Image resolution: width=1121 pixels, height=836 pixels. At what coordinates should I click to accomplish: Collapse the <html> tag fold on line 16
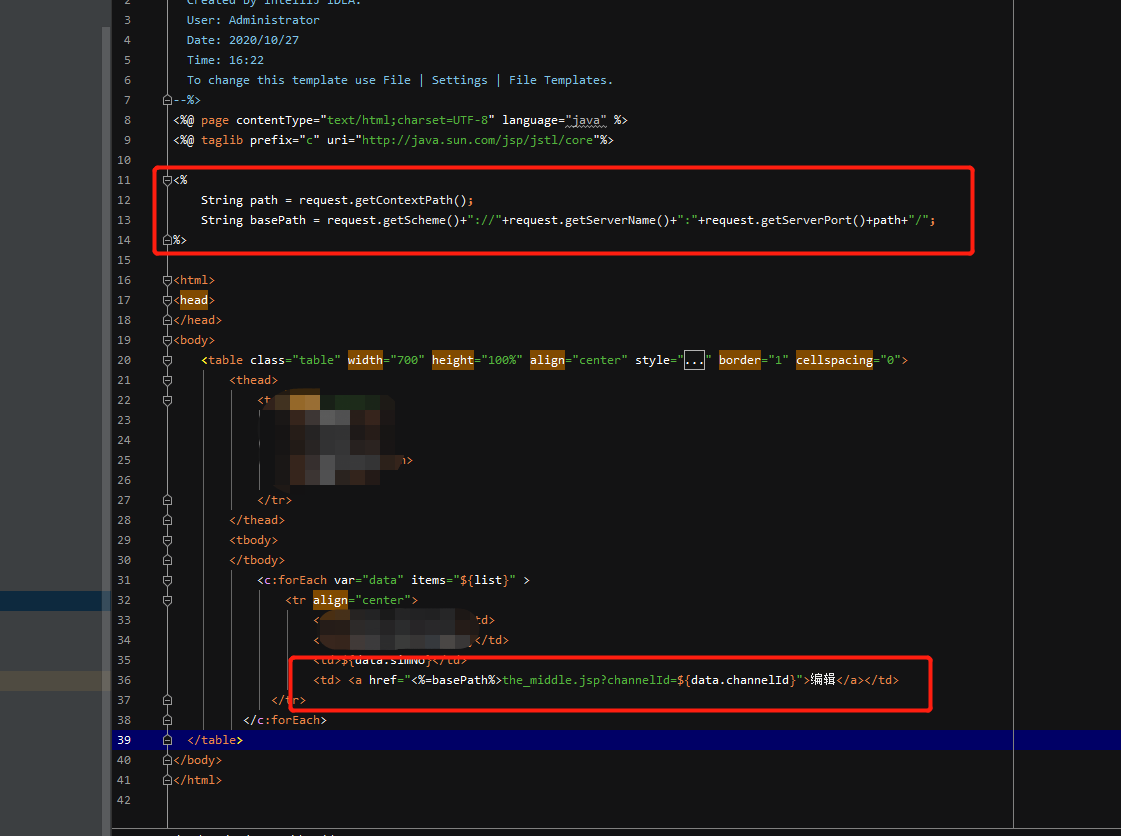(167, 280)
